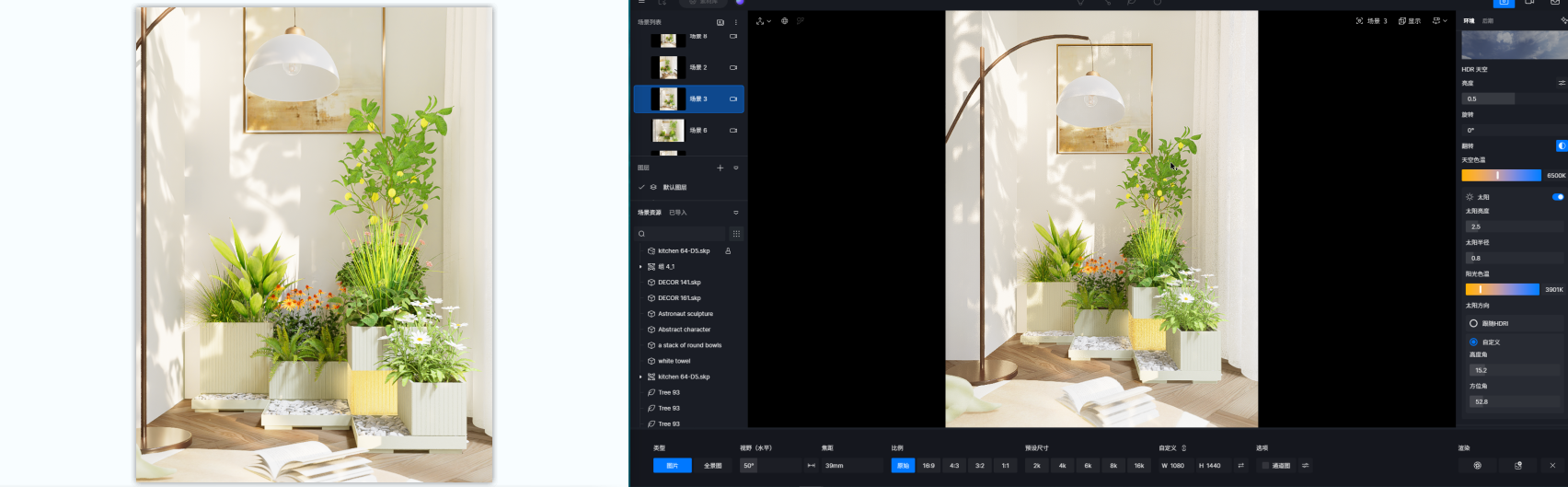Expand the 组 4_1 tree item
This screenshot has width=1568, height=487.
pos(640,267)
